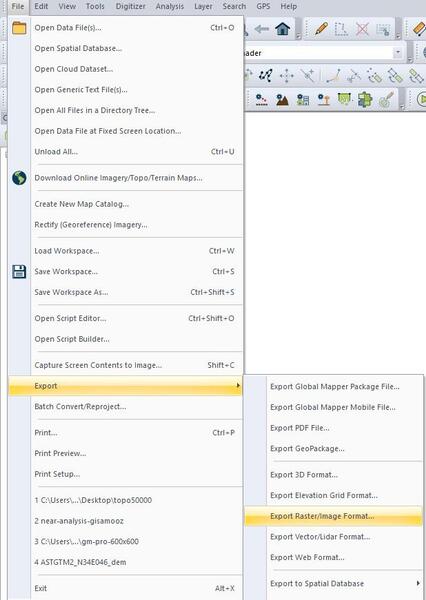Open the Layer menu
This screenshot has height=600, width=426.
203,6
